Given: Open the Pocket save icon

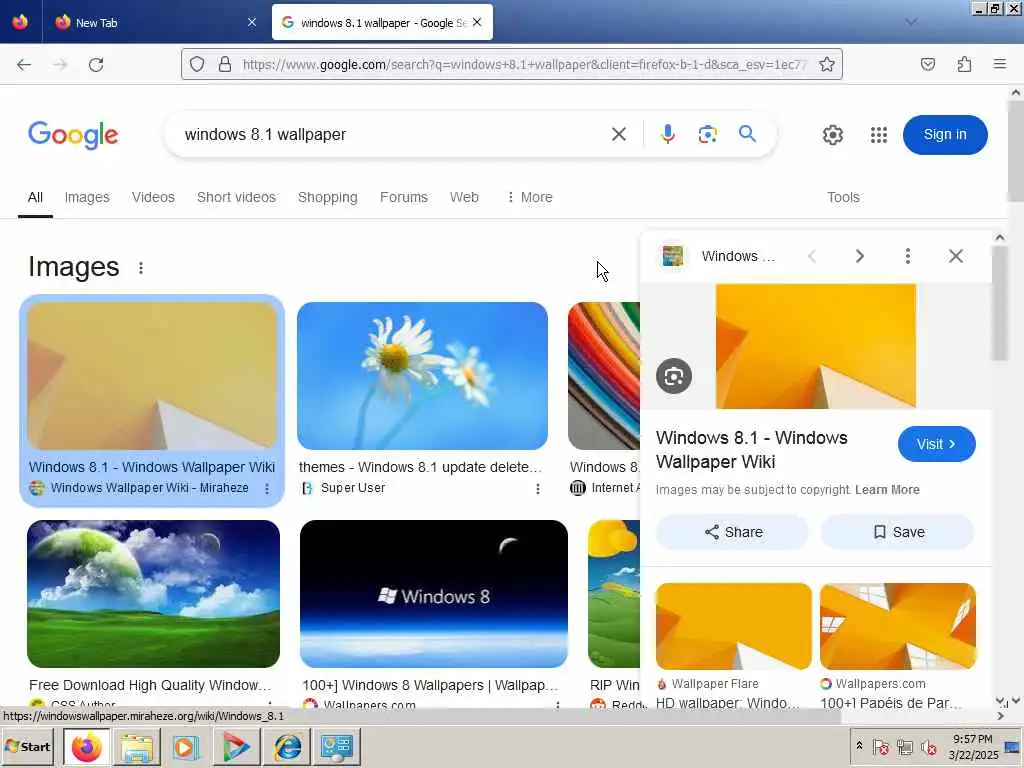Looking at the screenshot, I should [928, 64].
